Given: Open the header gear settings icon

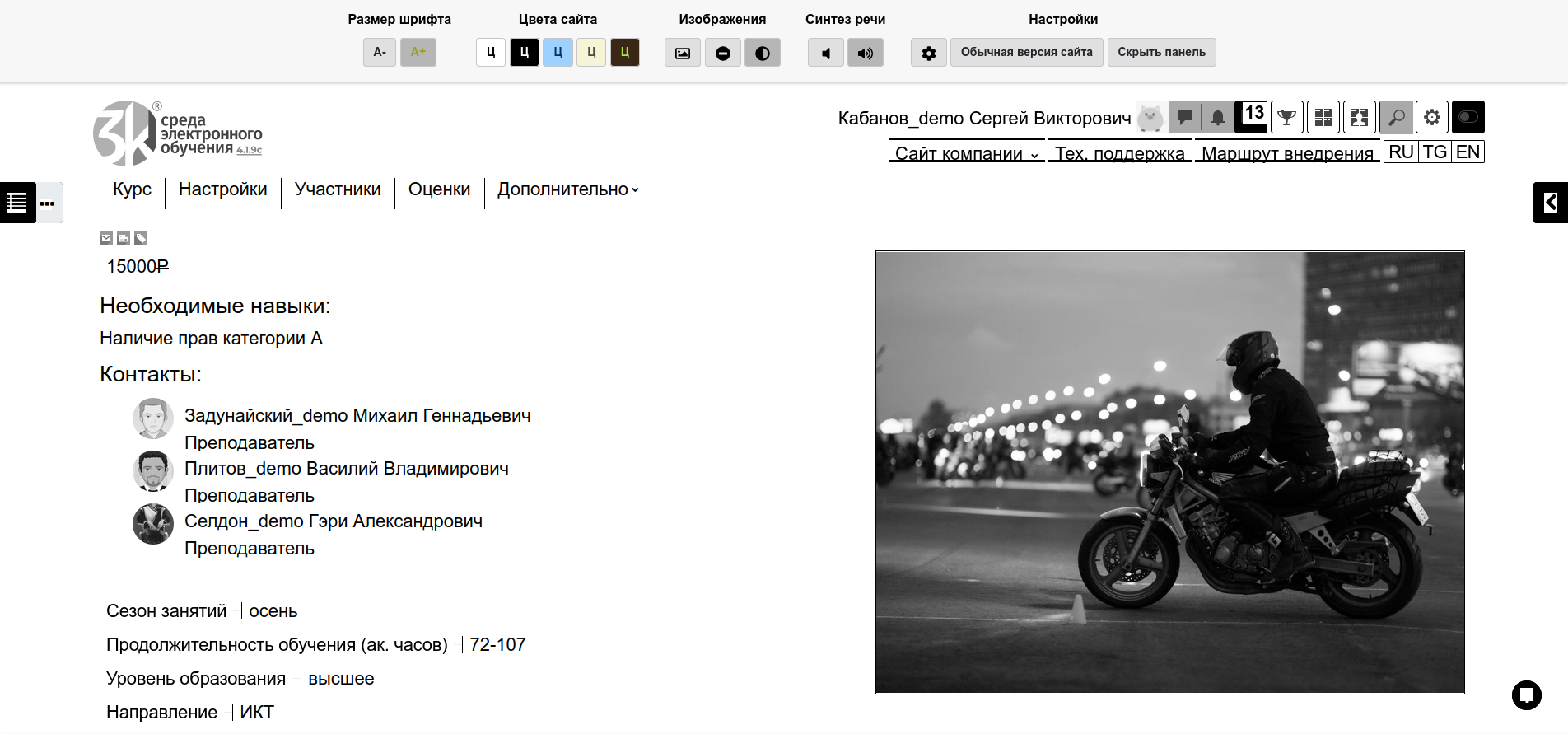Looking at the screenshot, I should [x=1432, y=117].
